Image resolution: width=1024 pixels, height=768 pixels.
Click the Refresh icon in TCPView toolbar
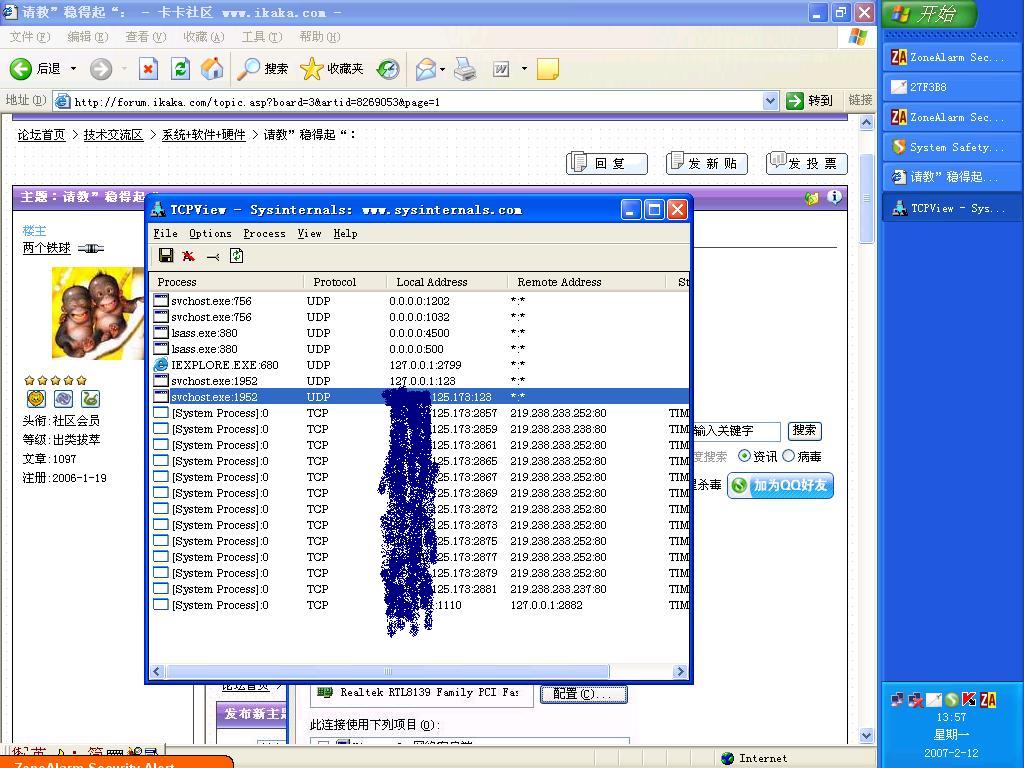click(x=236, y=256)
